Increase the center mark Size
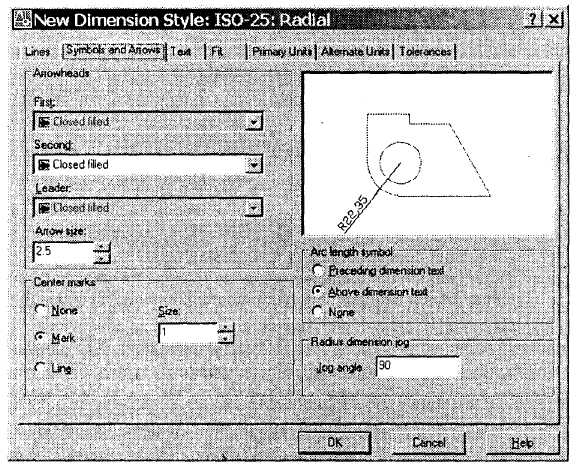Viewport: 582px width, 466px height. coord(226,328)
